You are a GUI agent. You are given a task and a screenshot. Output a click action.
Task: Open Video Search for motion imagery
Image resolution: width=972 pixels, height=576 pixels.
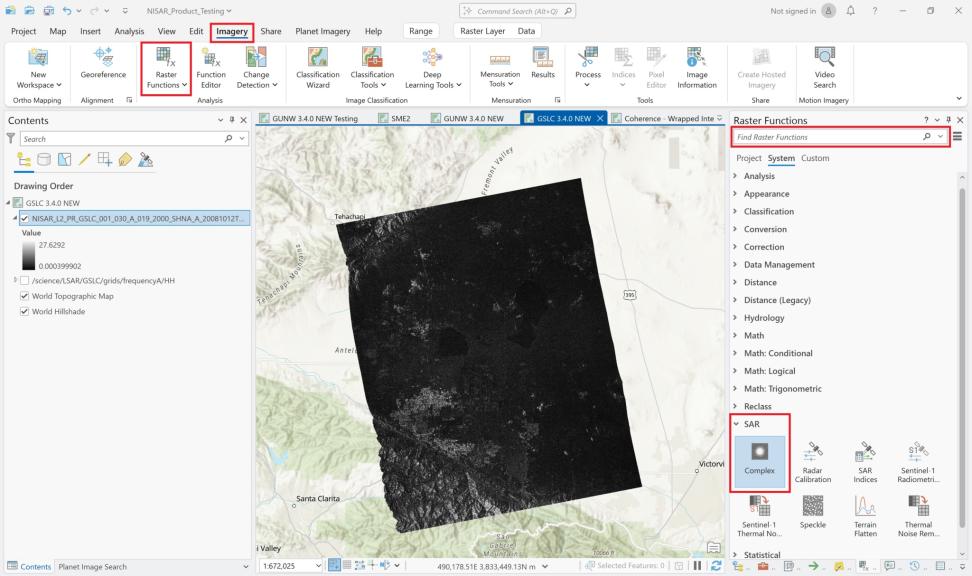pyautogui.click(x=824, y=68)
